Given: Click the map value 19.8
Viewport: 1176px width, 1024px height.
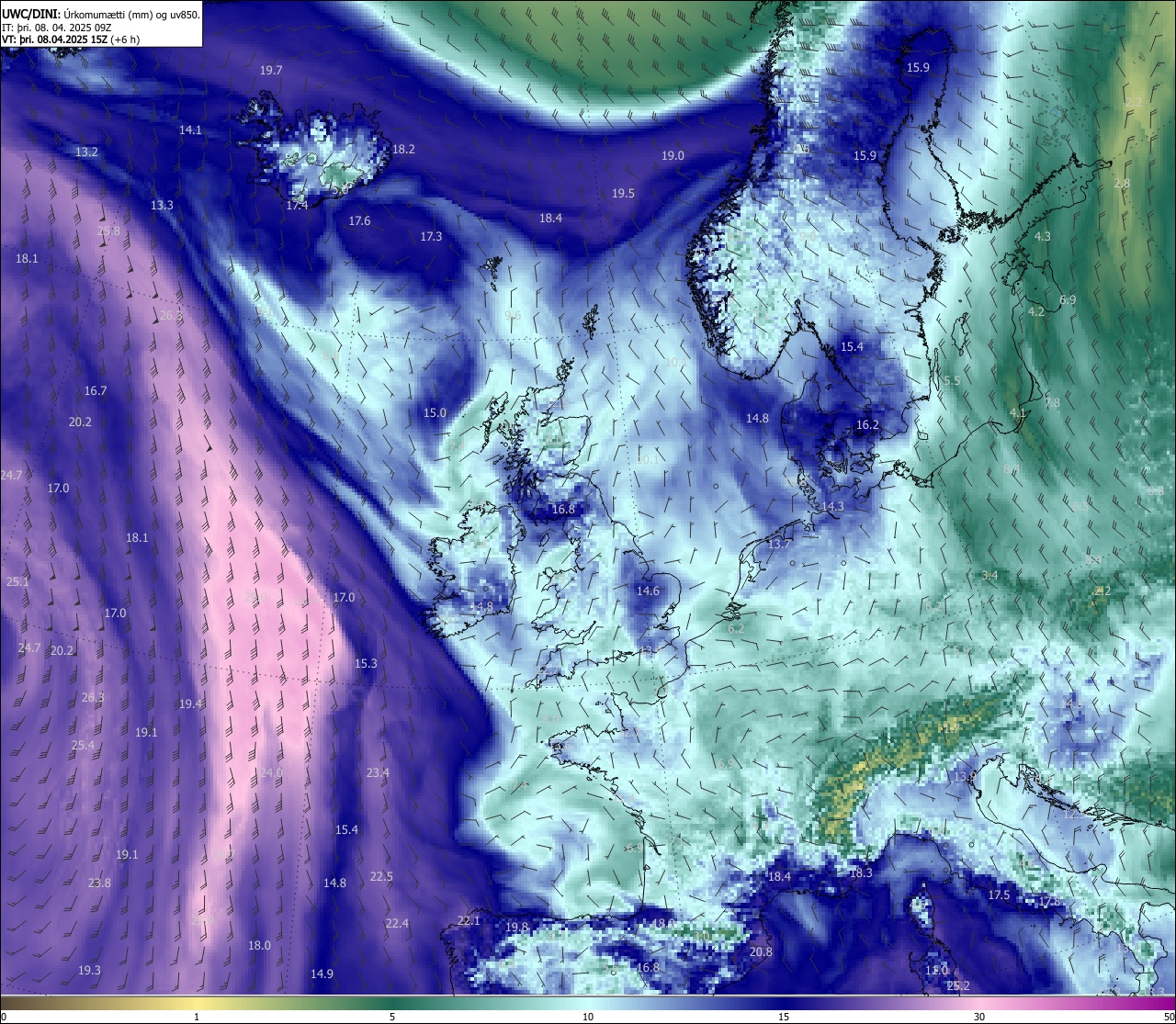Looking at the screenshot, I should (x=517, y=928).
